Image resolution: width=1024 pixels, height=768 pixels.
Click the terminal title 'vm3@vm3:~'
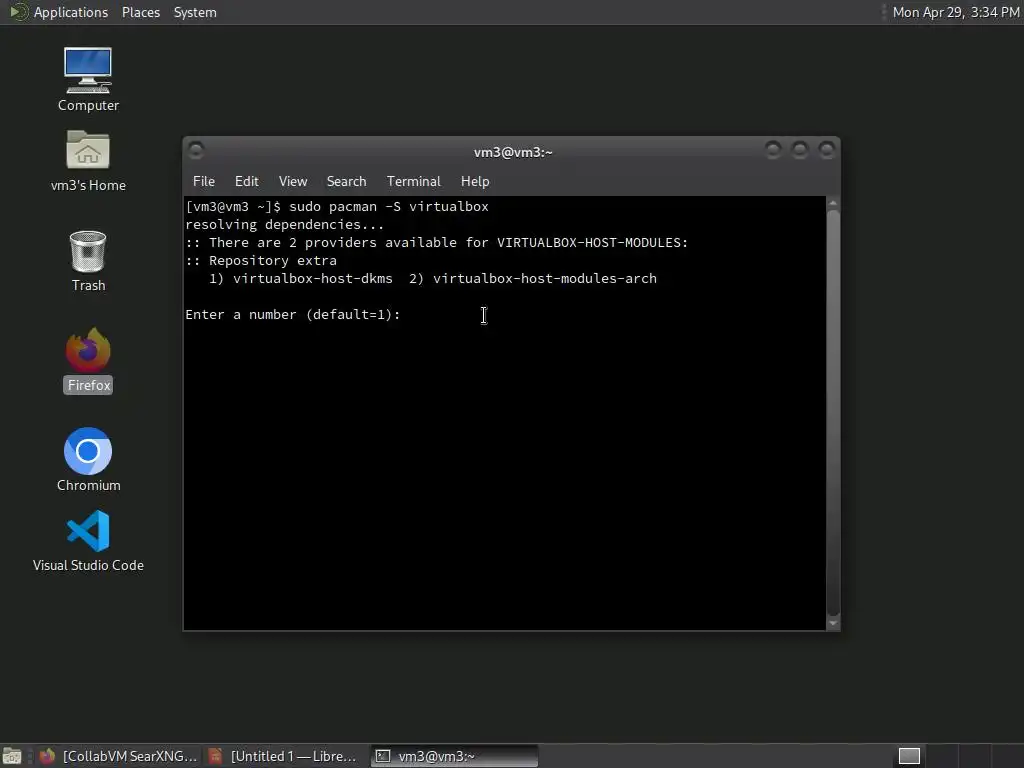click(x=513, y=152)
